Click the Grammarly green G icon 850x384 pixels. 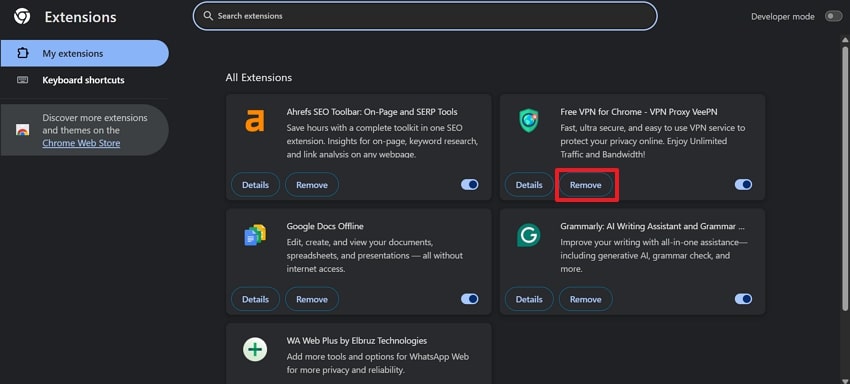(529, 235)
